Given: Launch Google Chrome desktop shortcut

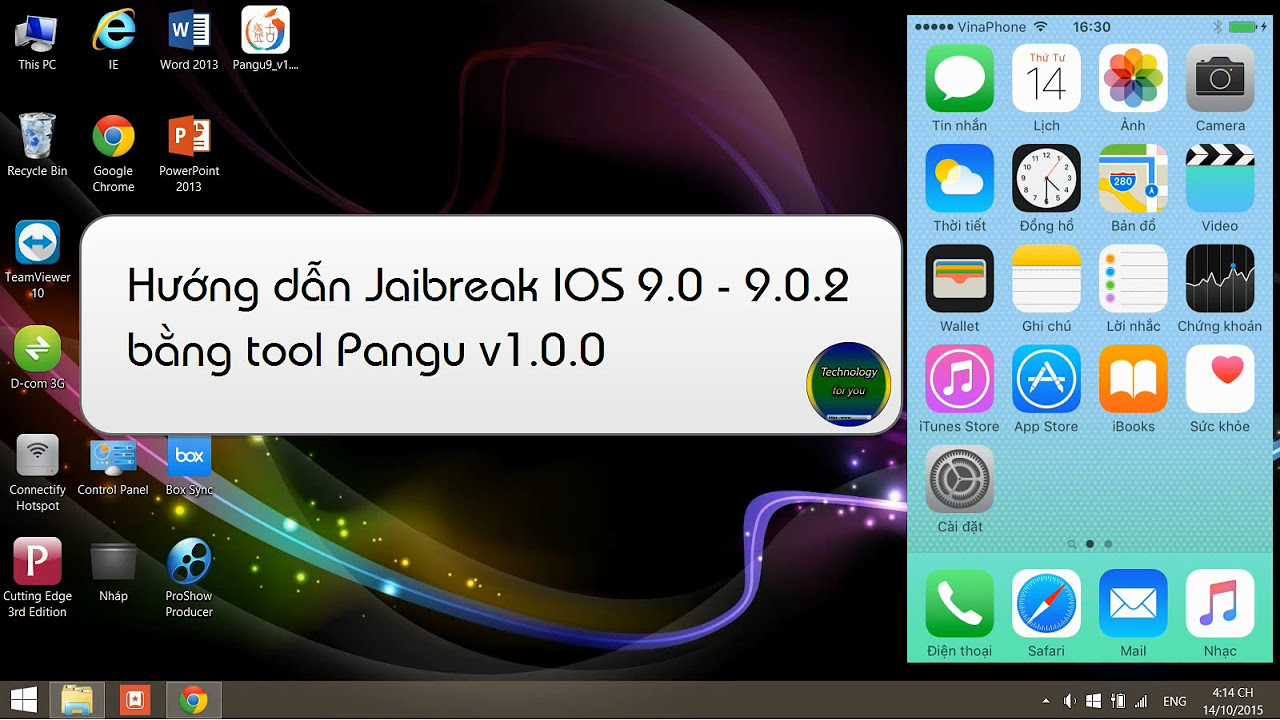Looking at the screenshot, I should (113, 153).
